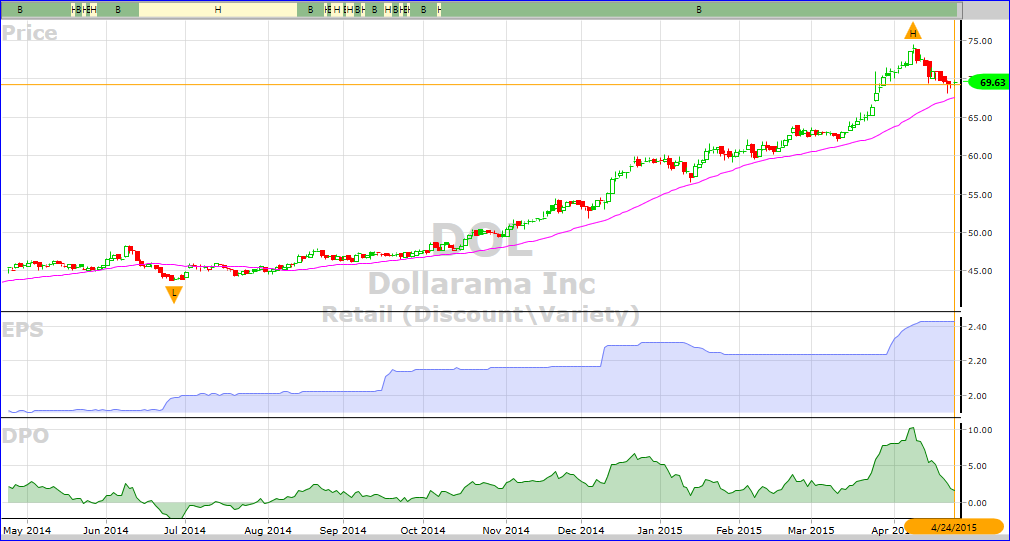
Task: Click the 75.00 price axis value
Action: click(x=982, y=41)
